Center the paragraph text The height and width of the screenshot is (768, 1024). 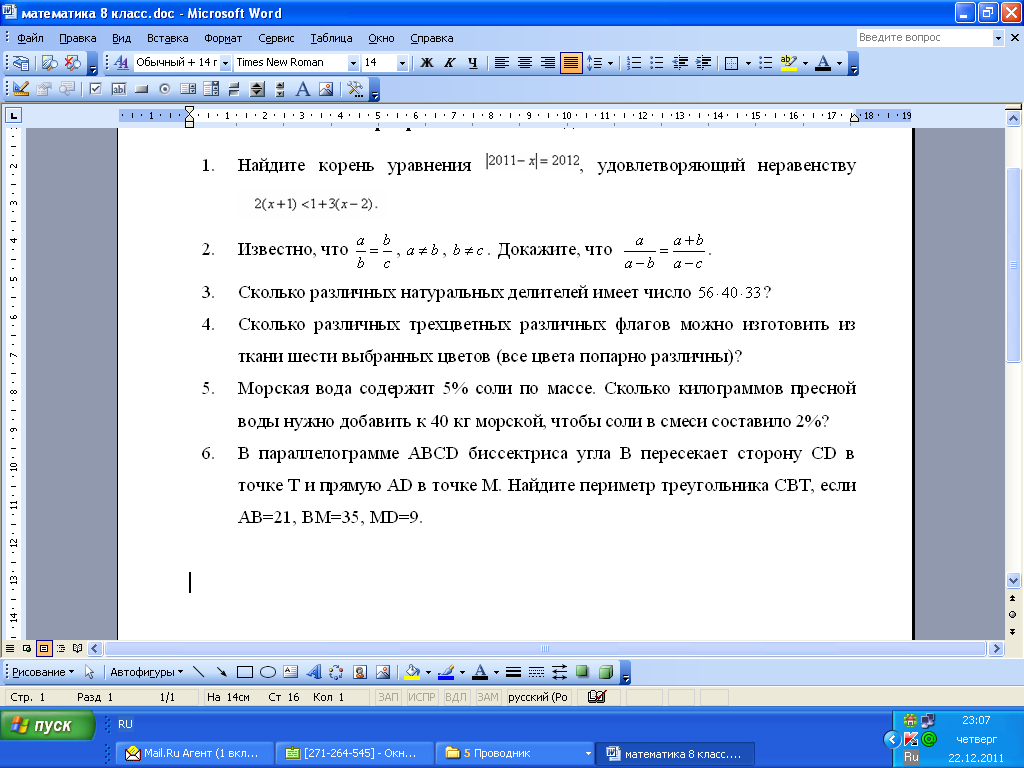pos(524,63)
